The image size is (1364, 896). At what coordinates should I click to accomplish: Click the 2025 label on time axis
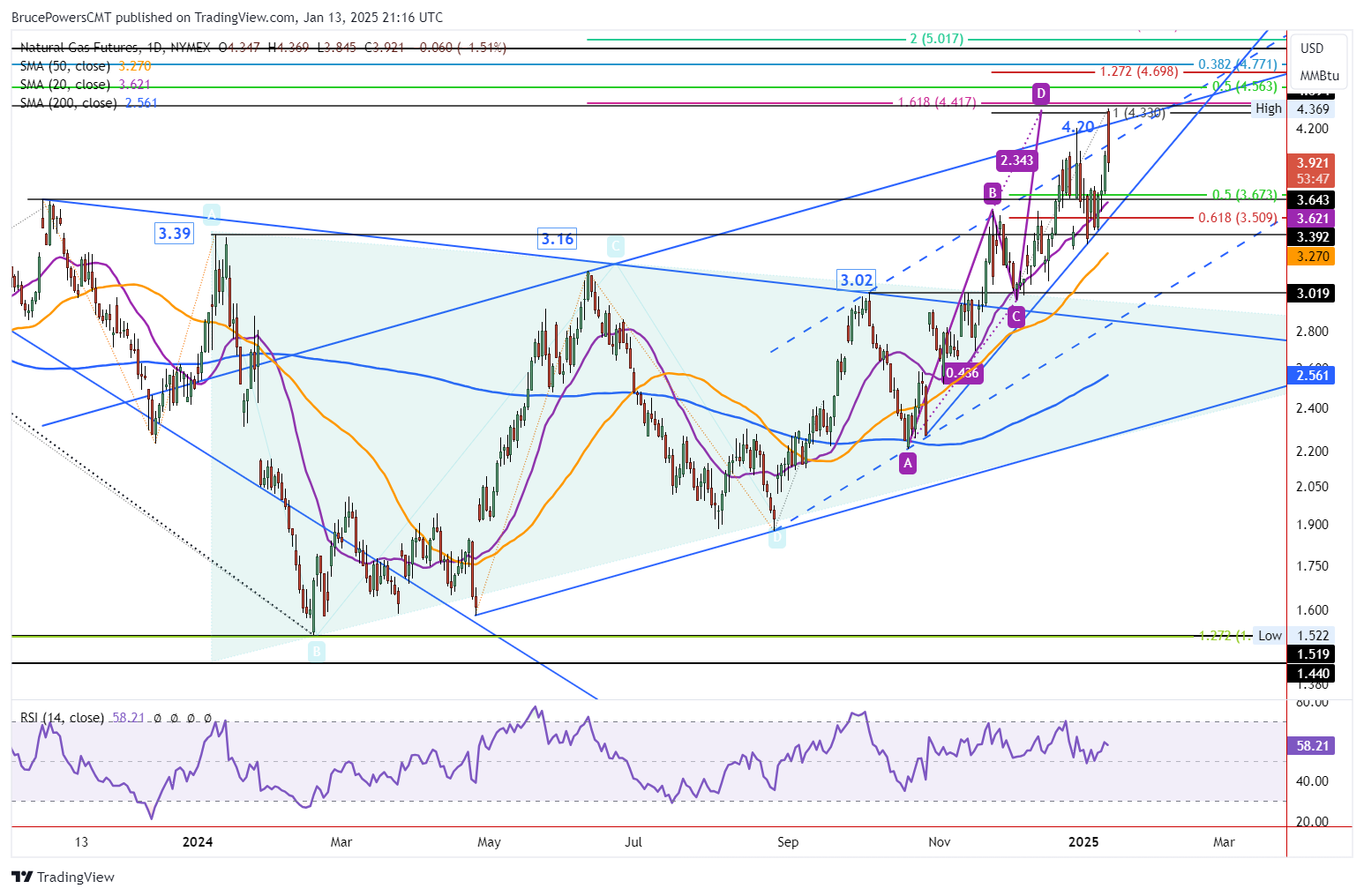[x=1083, y=842]
